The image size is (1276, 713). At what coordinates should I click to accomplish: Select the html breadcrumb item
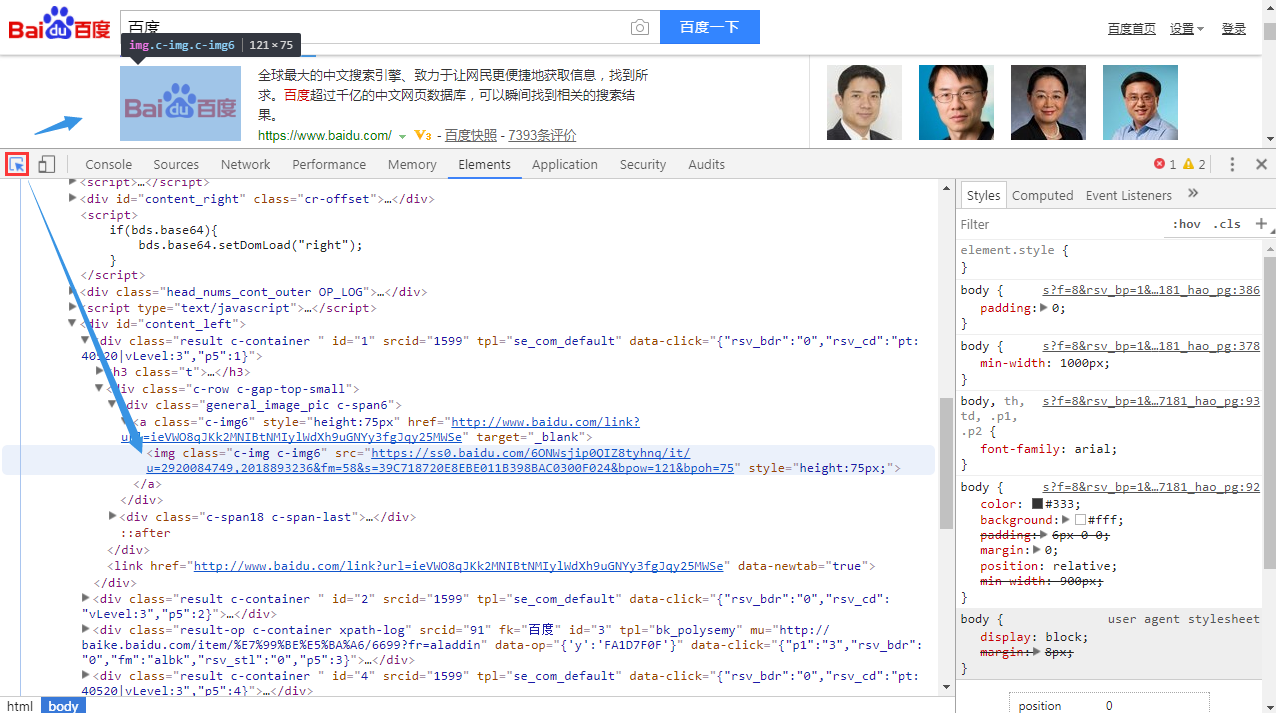pos(20,706)
